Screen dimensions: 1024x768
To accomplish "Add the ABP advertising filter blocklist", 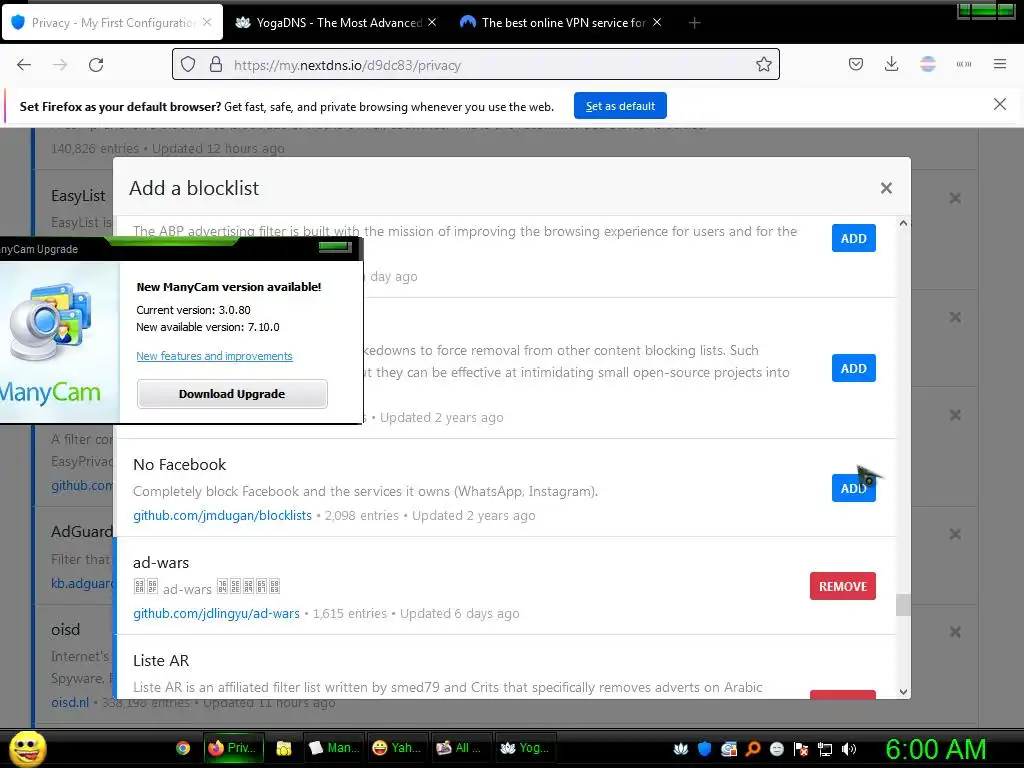I will point(853,238).
